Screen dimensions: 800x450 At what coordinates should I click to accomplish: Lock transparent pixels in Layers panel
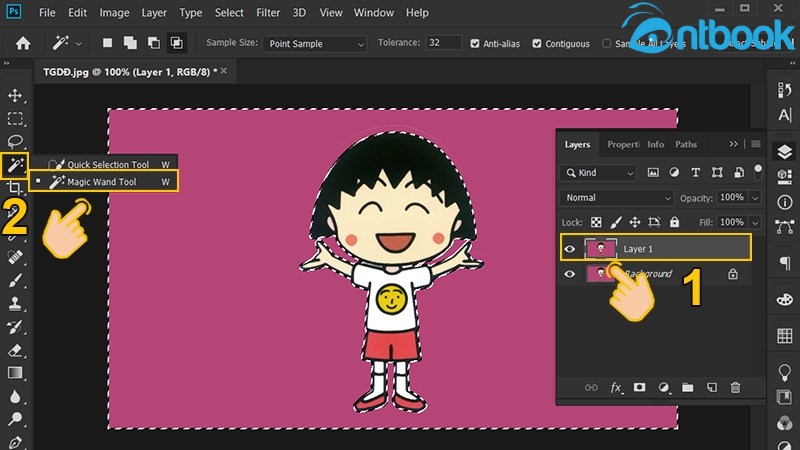pos(596,222)
